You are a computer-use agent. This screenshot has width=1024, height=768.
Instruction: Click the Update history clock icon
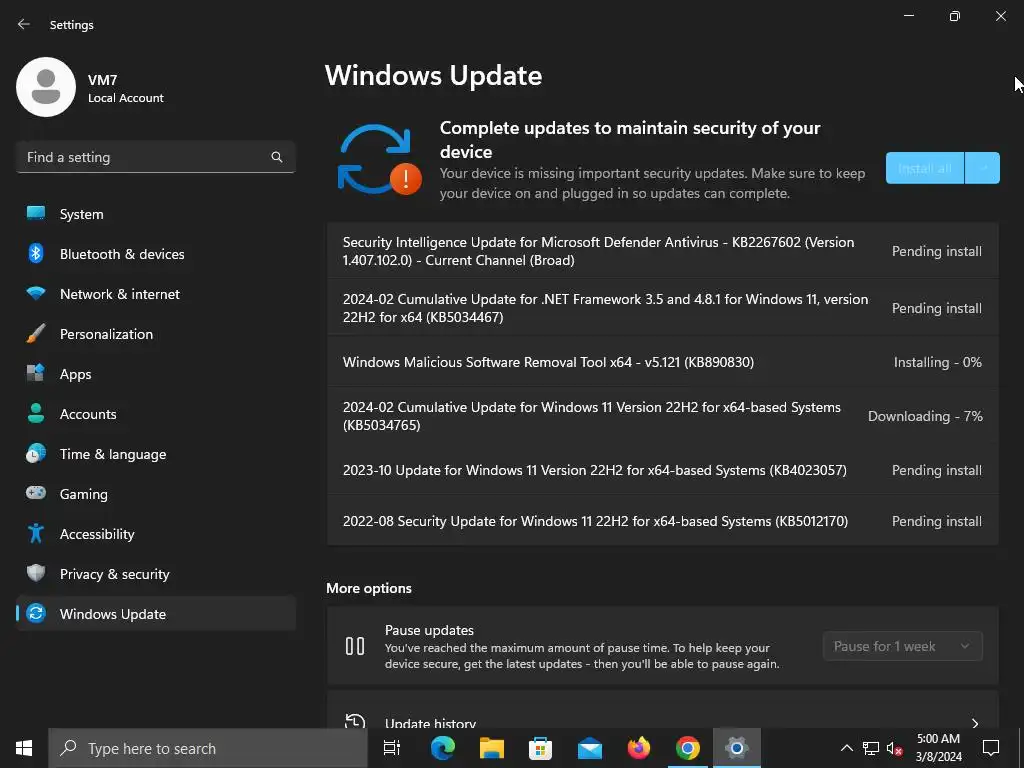click(355, 721)
